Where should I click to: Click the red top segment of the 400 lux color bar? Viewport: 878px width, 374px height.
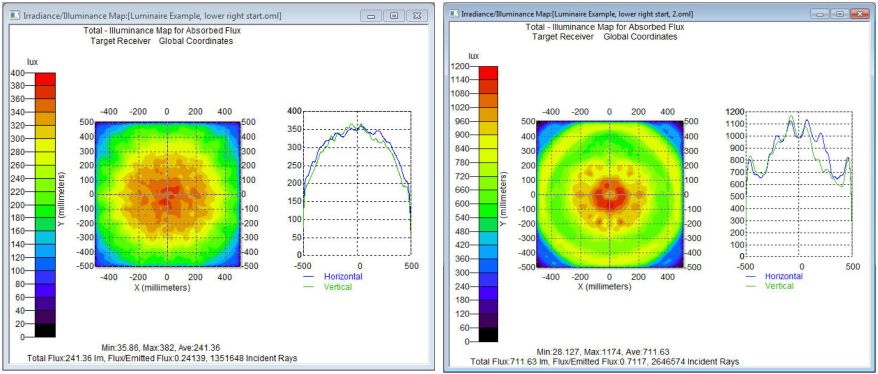tap(45, 80)
